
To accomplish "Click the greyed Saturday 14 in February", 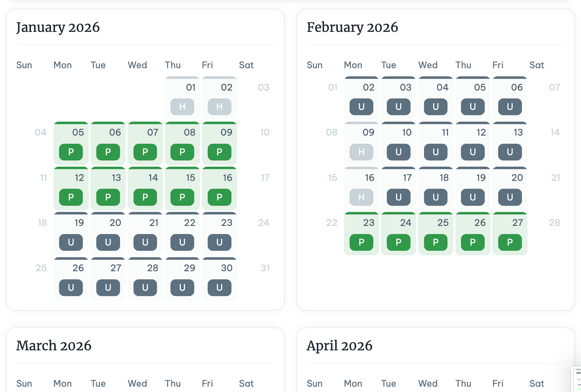I will point(555,133).
